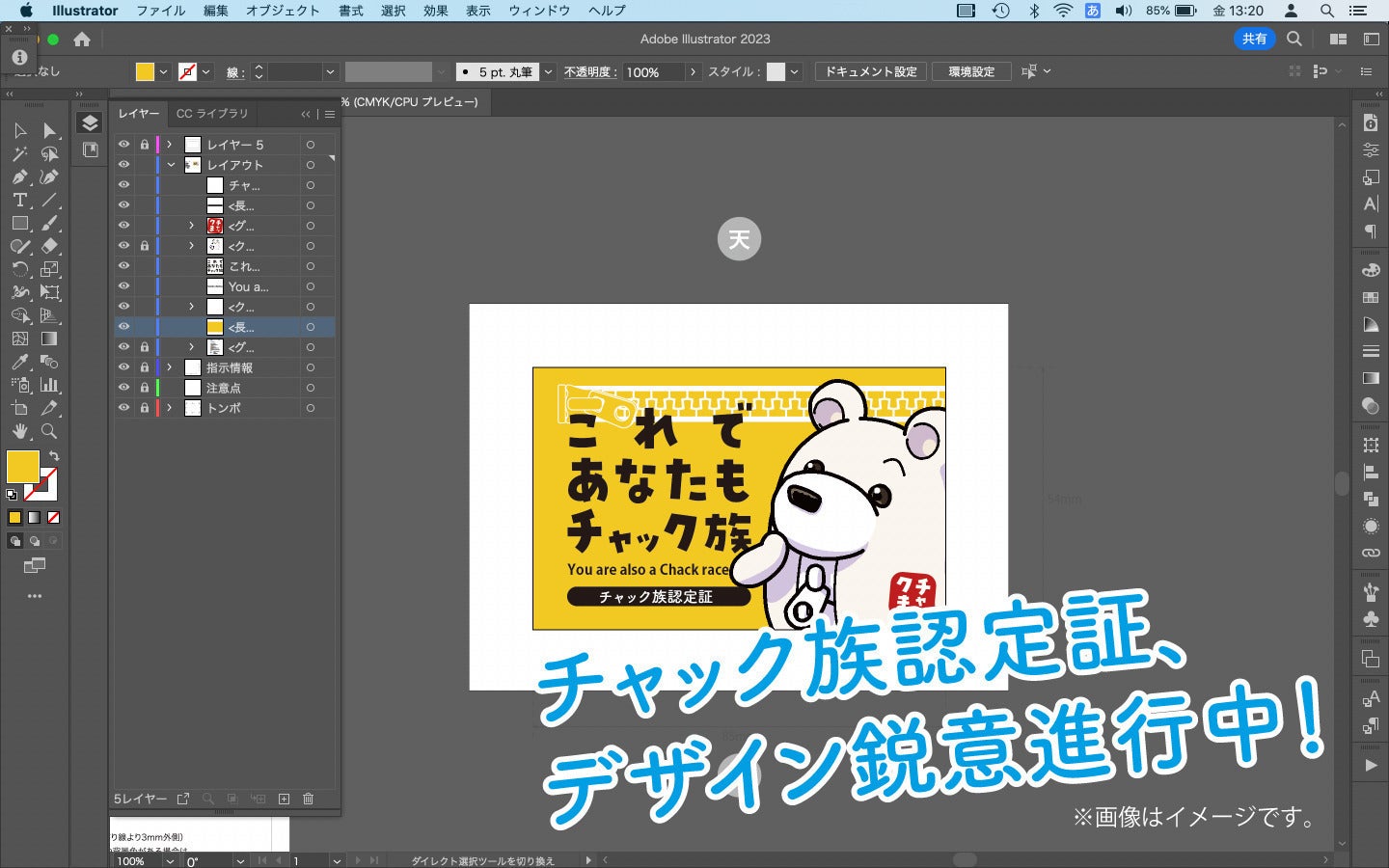The width and height of the screenshot is (1389, 868).
Task: Unlock the 指示情報 layer
Action: 145,367
